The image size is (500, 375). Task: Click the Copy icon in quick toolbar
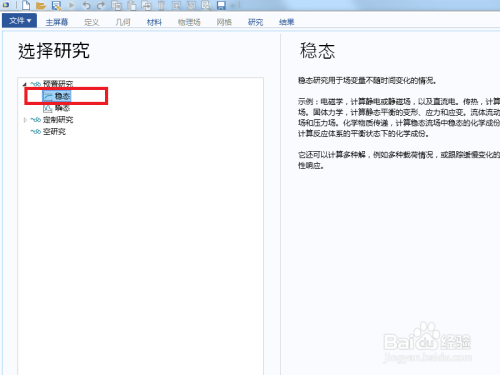coord(116,5)
